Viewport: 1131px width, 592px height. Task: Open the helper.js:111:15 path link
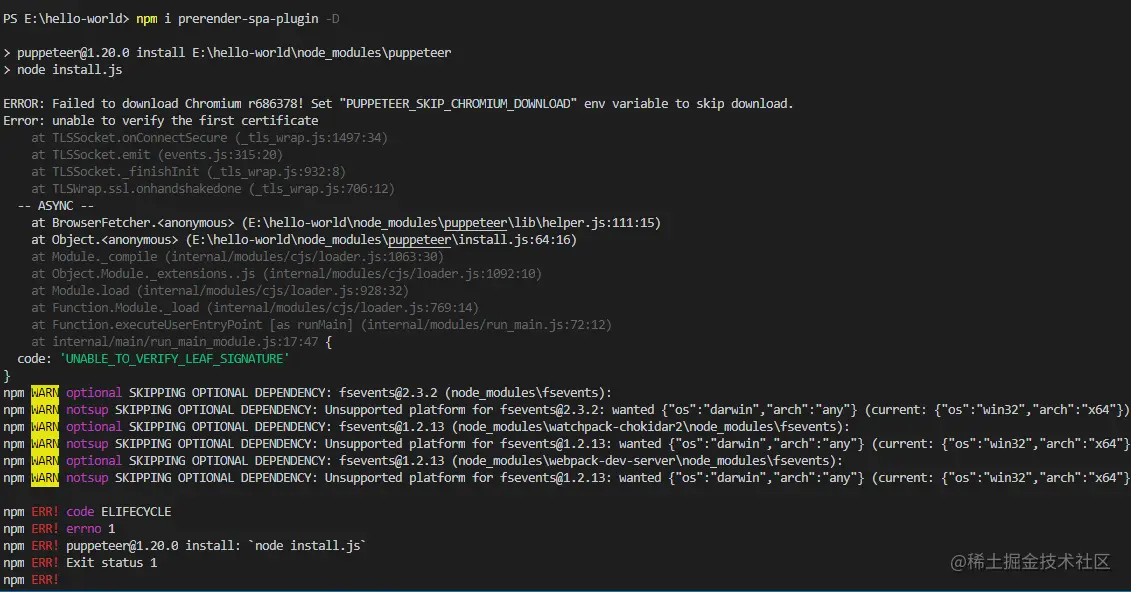[452, 223]
